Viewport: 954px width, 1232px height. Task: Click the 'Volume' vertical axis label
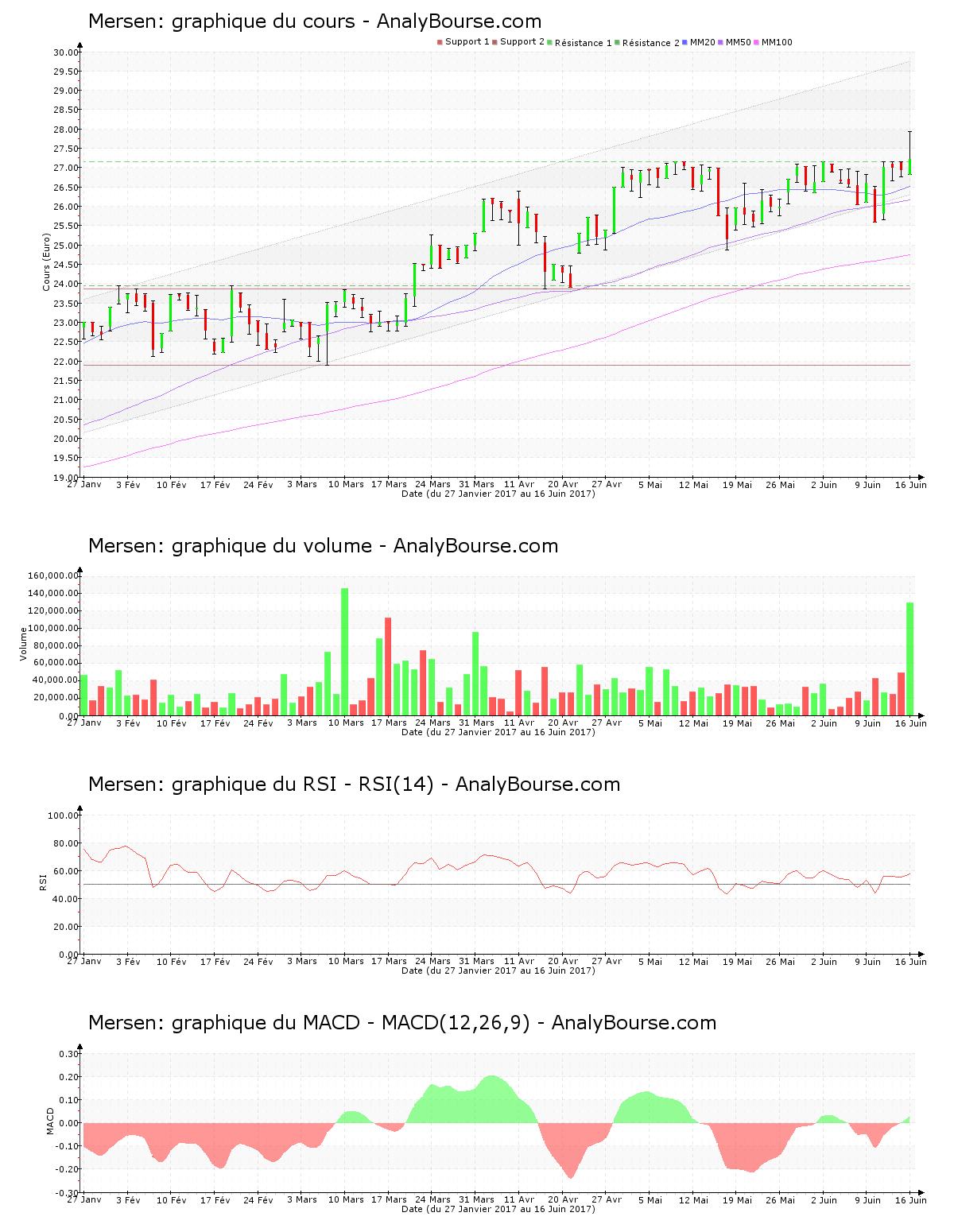coord(23,644)
